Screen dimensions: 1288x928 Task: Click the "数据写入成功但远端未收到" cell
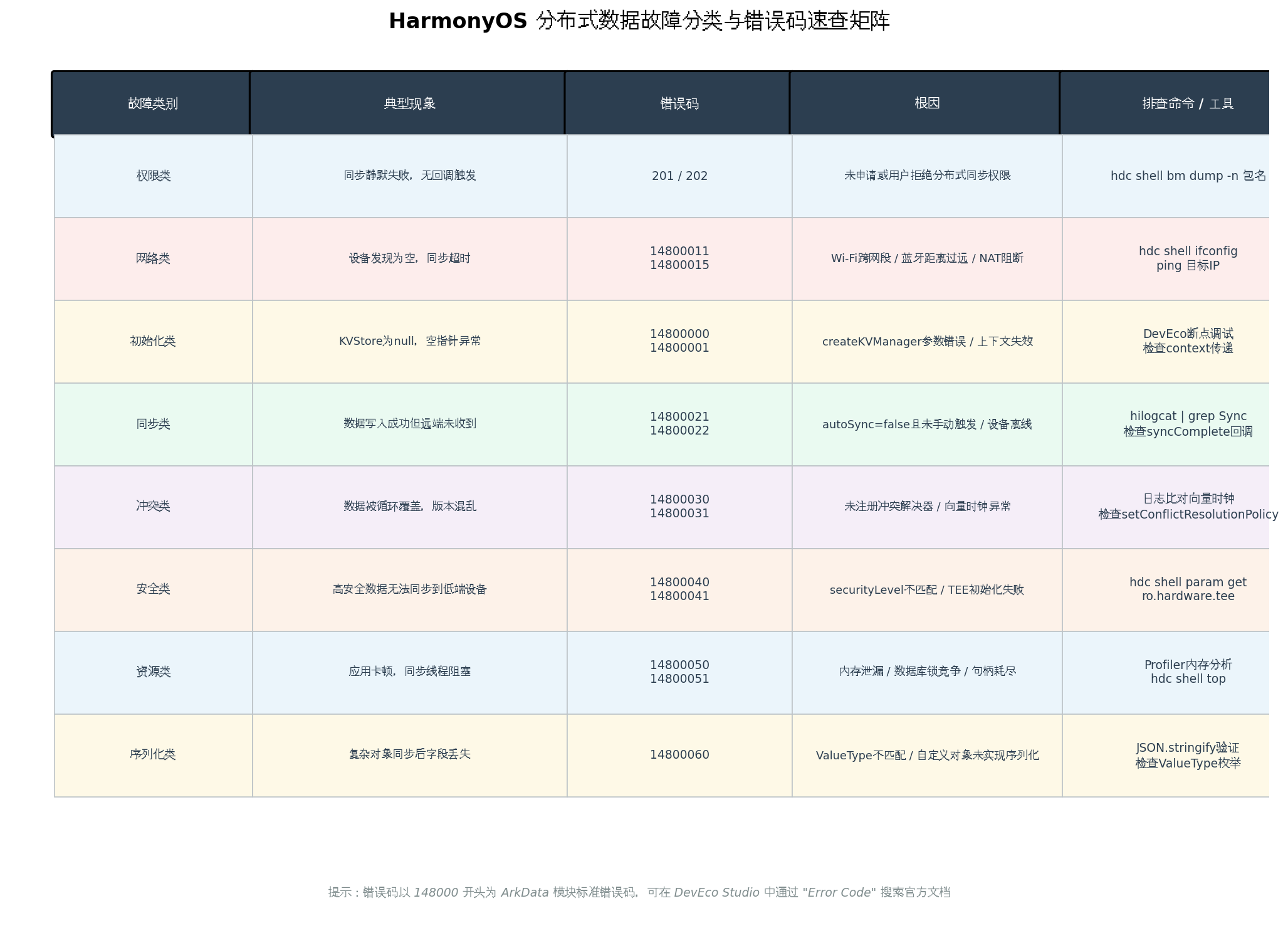(x=410, y=424)
